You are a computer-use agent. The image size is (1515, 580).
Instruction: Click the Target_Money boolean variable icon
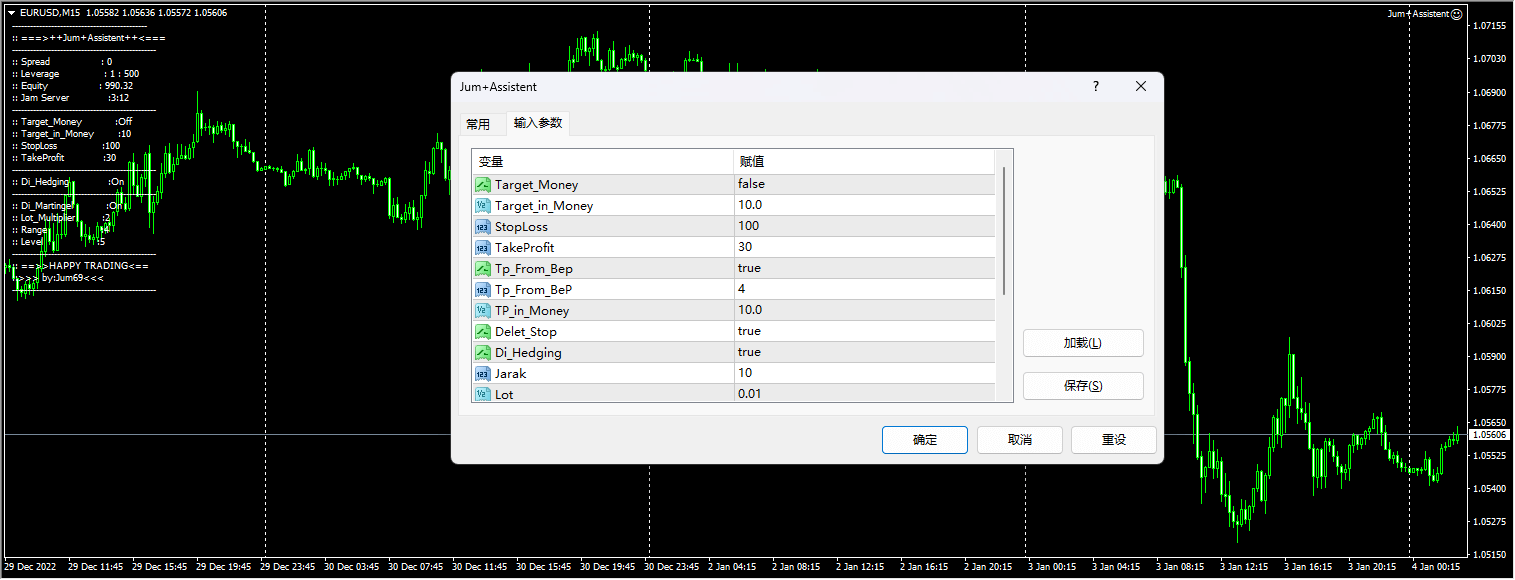pyautogui.click(x=483, y=185)
